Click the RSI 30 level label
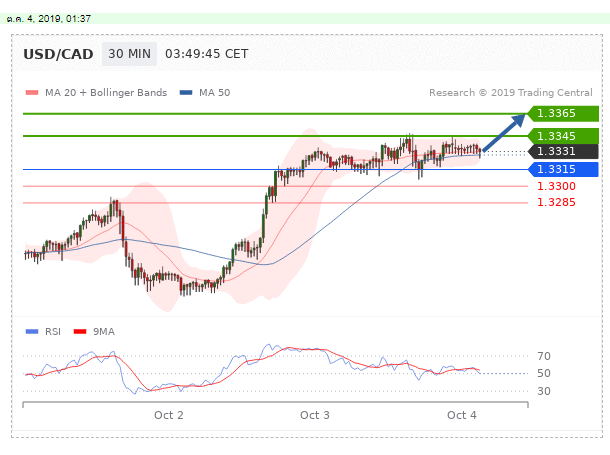Image resolution: width=610 pixels, height=455 pixels. point(544,391)
